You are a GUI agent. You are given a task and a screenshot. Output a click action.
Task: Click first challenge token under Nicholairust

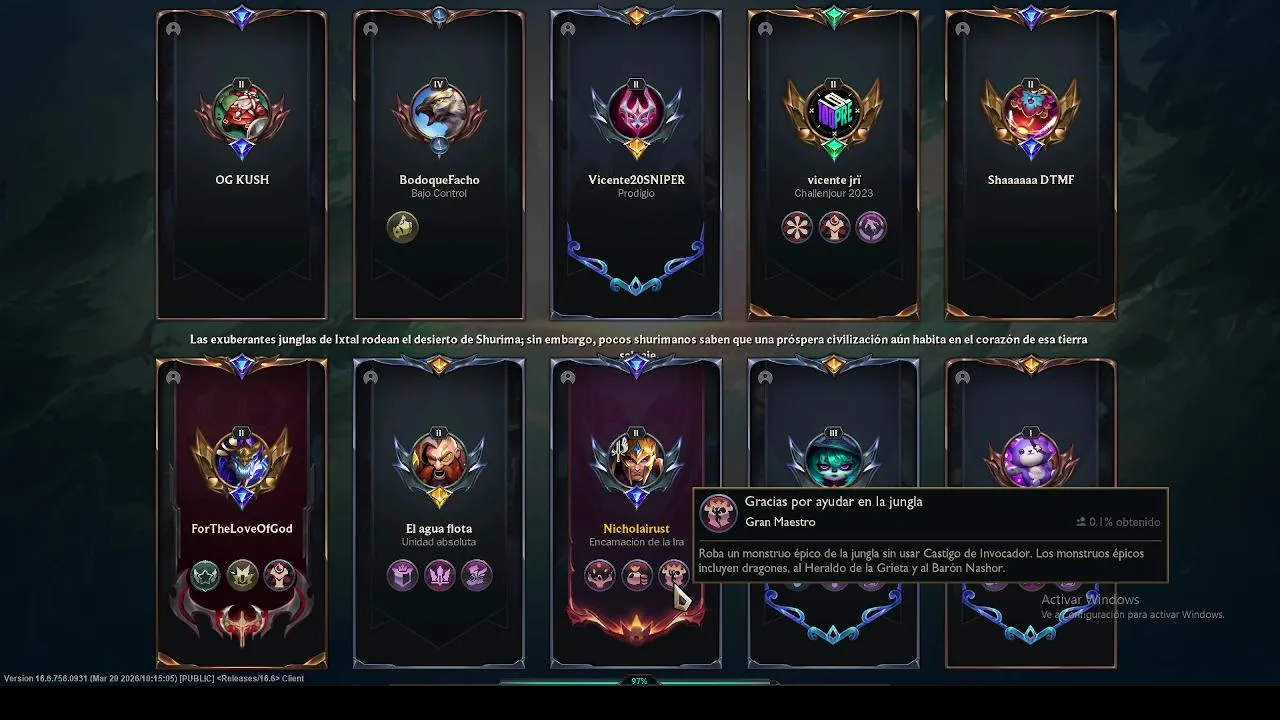click(600, 575)
